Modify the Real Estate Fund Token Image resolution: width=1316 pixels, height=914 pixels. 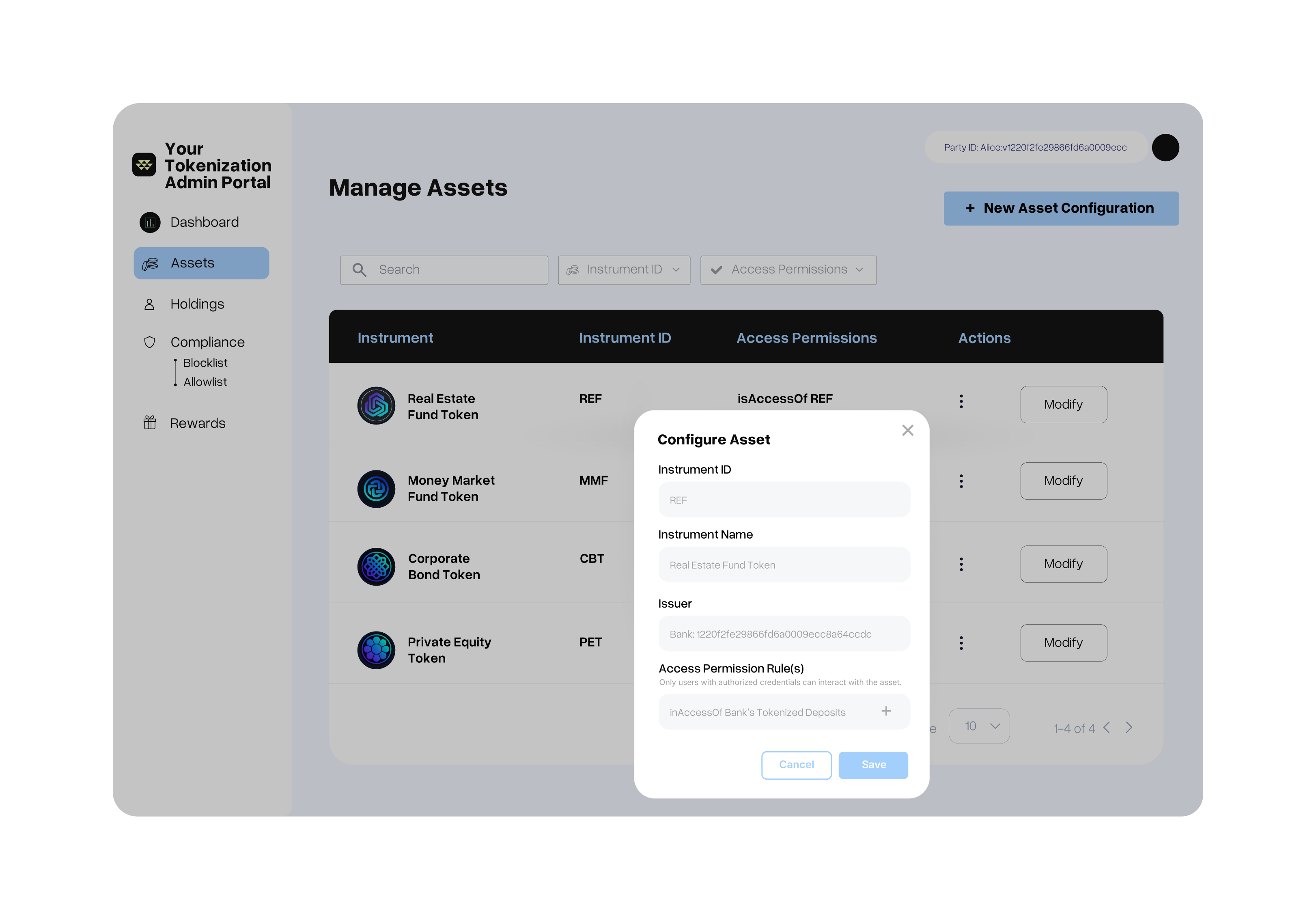click(x=1063, y=404)
